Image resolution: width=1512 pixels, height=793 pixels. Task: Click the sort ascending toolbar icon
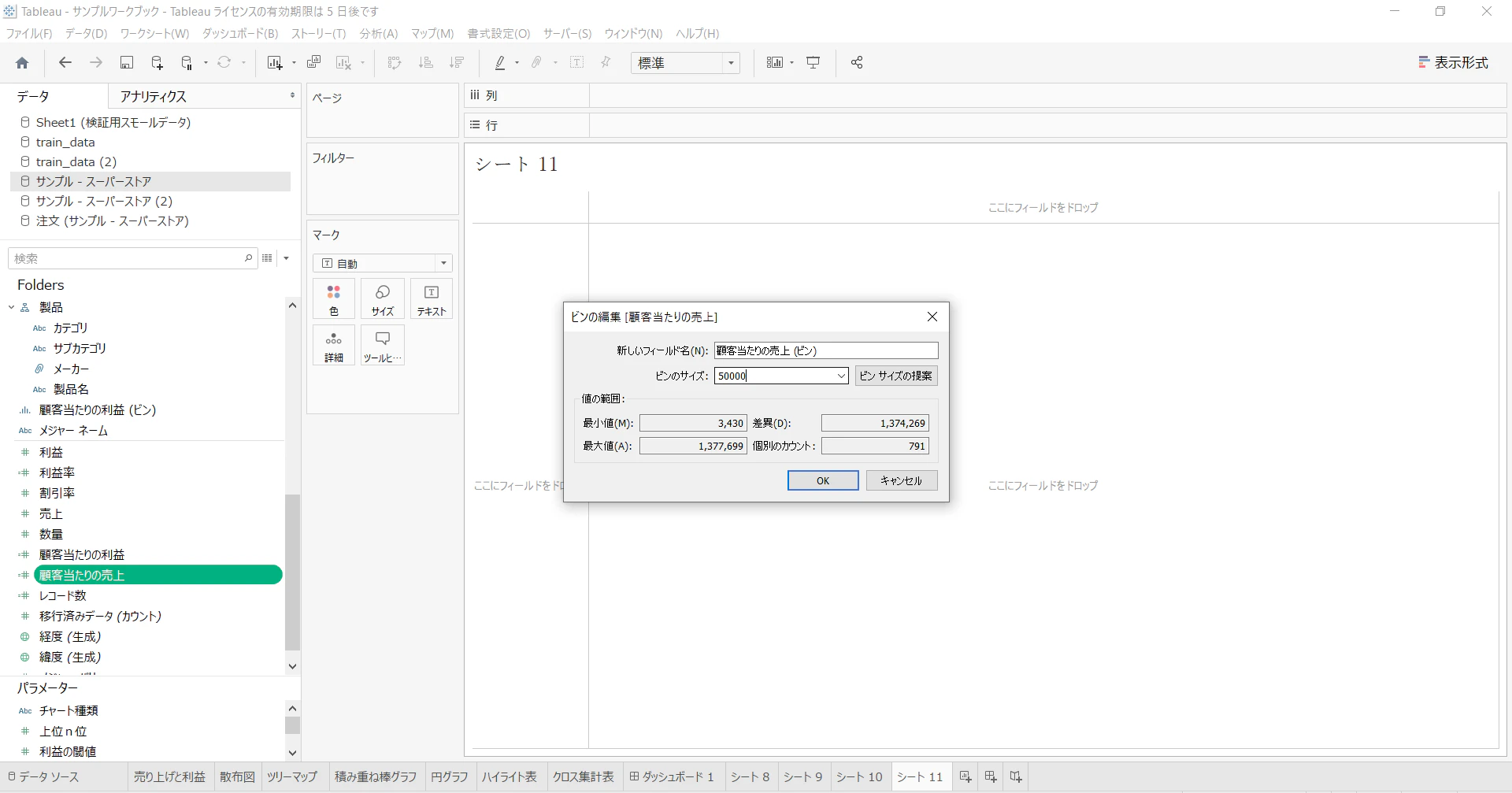426,62
